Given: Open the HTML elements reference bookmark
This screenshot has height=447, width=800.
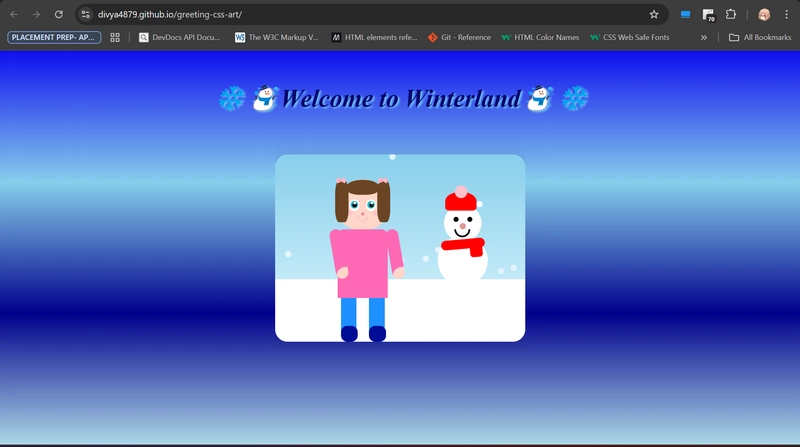Looking at the screenshot, I should 375,38.
